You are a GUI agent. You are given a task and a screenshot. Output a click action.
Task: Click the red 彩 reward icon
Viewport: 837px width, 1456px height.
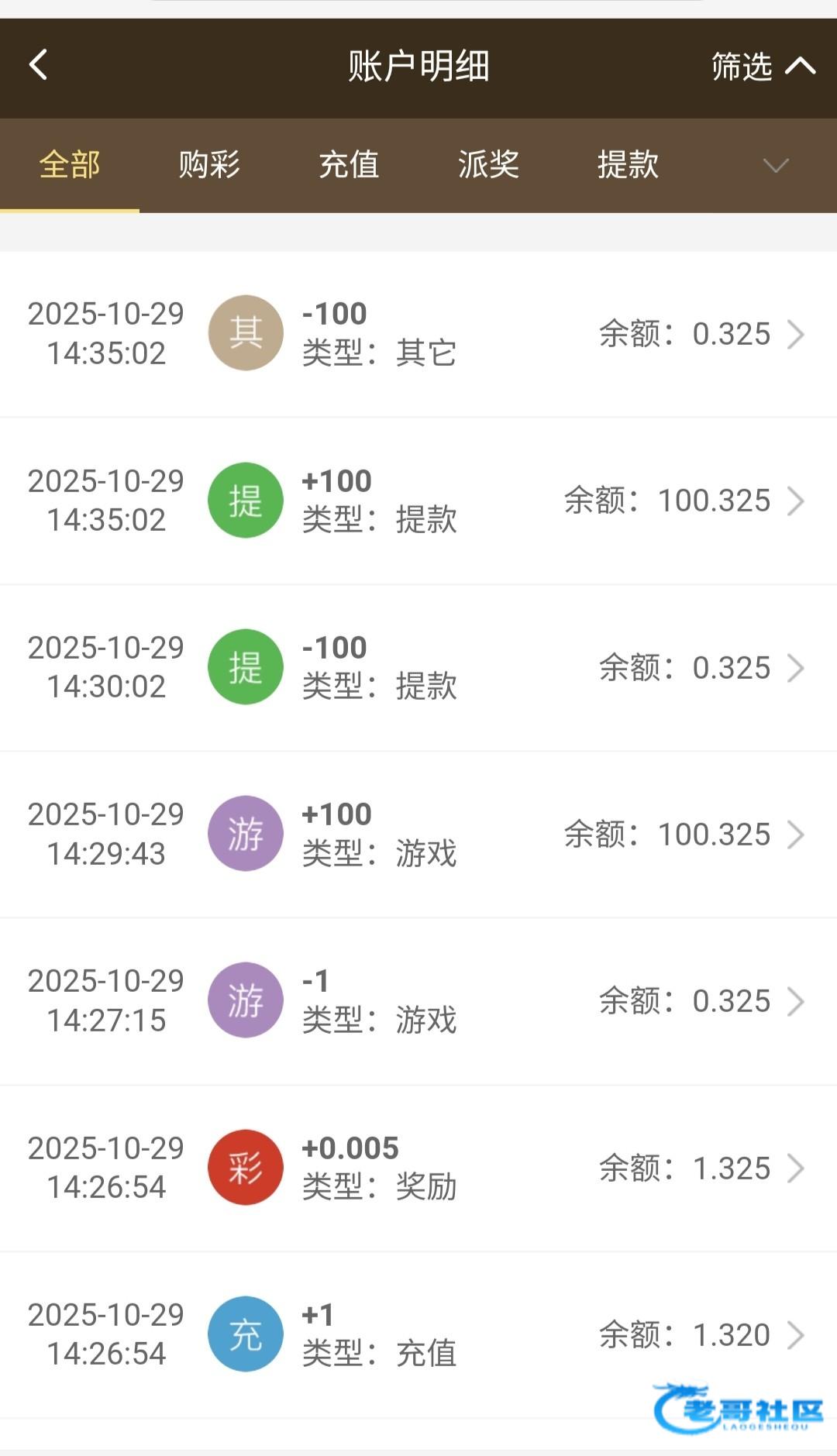coord(246,1168)
